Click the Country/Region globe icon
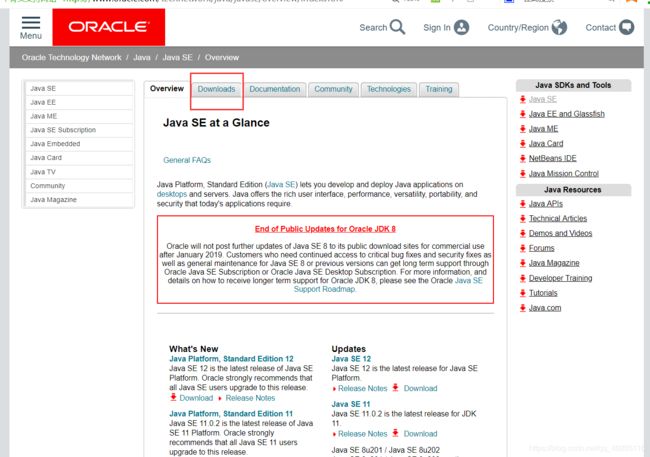This screenshot has width=650, height=457. (x=559, y=27)
